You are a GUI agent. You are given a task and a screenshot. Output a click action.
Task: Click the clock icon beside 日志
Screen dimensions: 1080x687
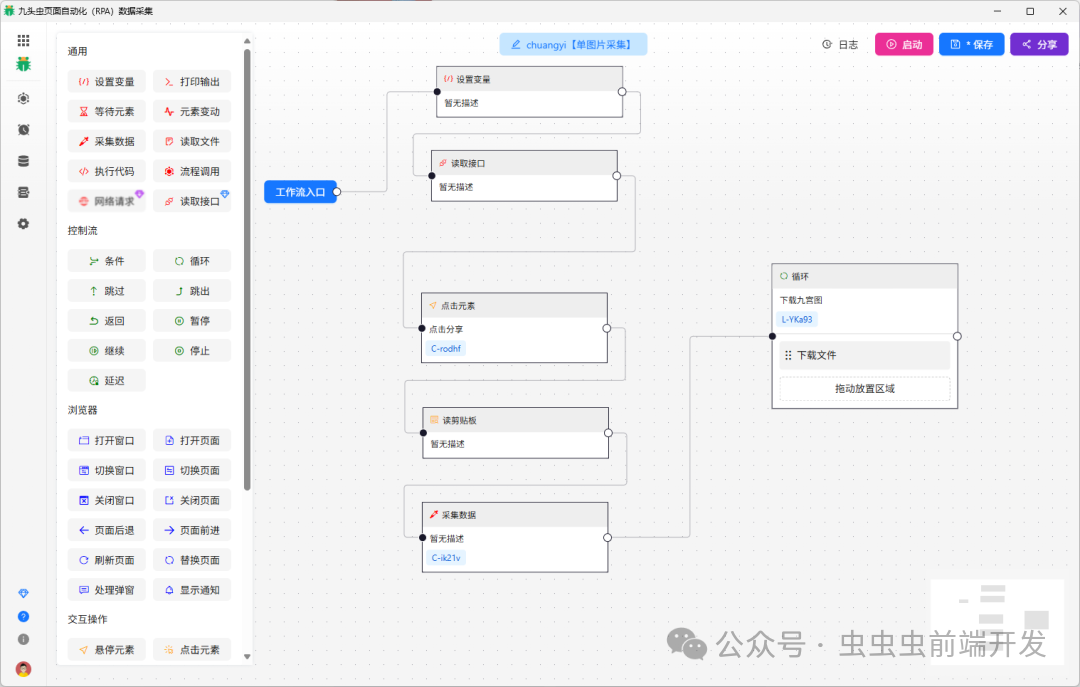click(x=827, y=44)
